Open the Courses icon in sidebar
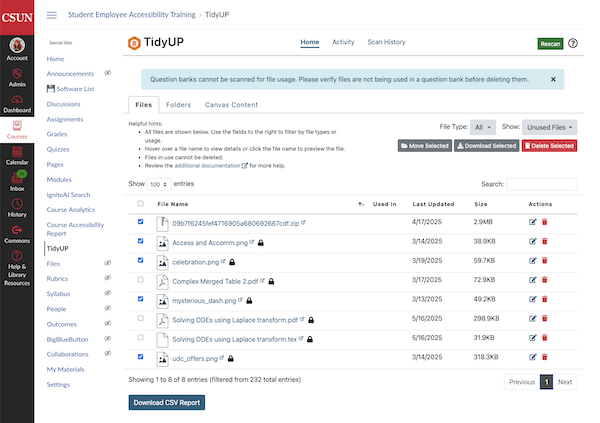 [17, 126]
